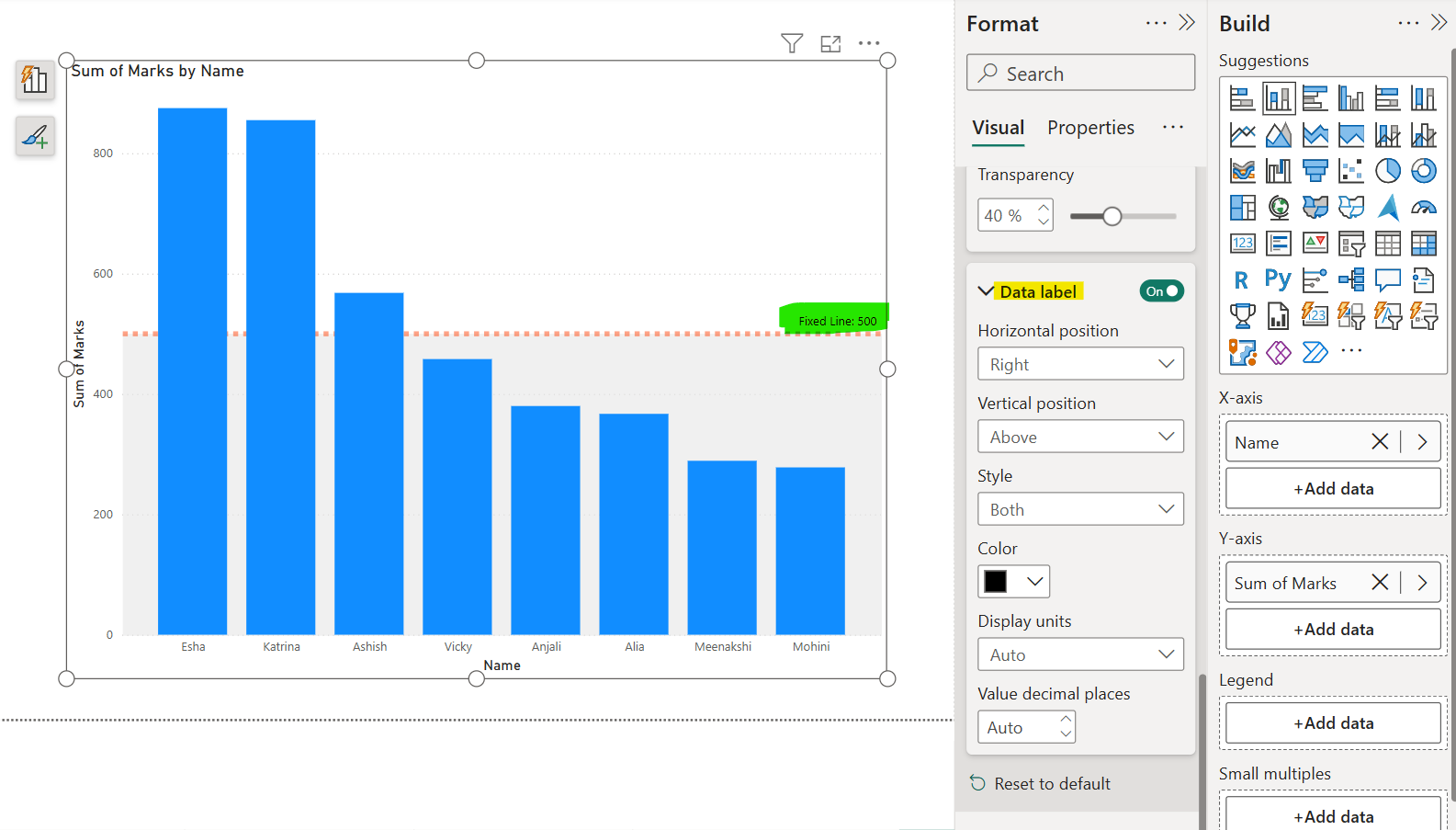Click the filter icon above the chart
Screen dimensions: 1456x830
(792, 43)
